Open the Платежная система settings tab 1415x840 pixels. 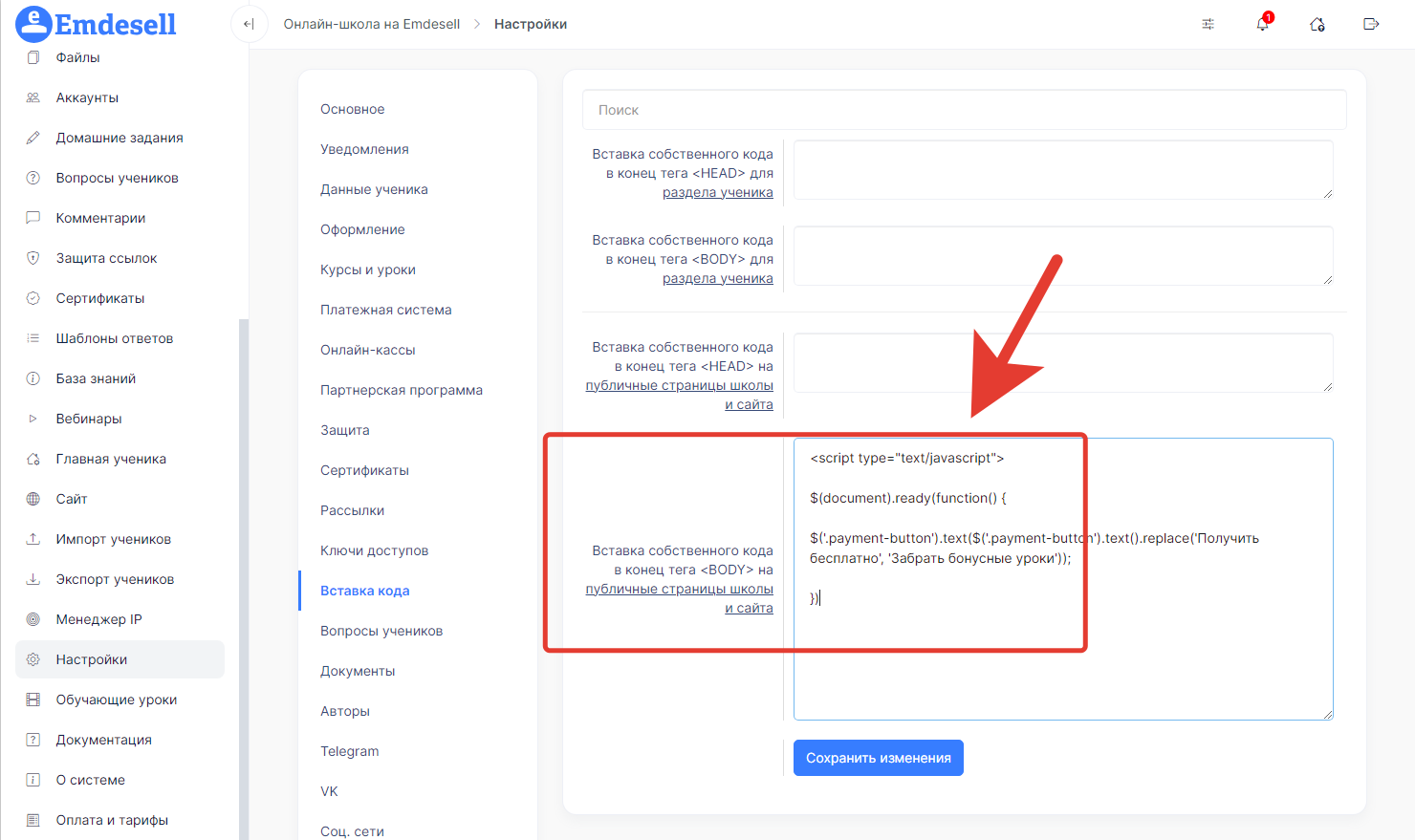pos(385,310)
